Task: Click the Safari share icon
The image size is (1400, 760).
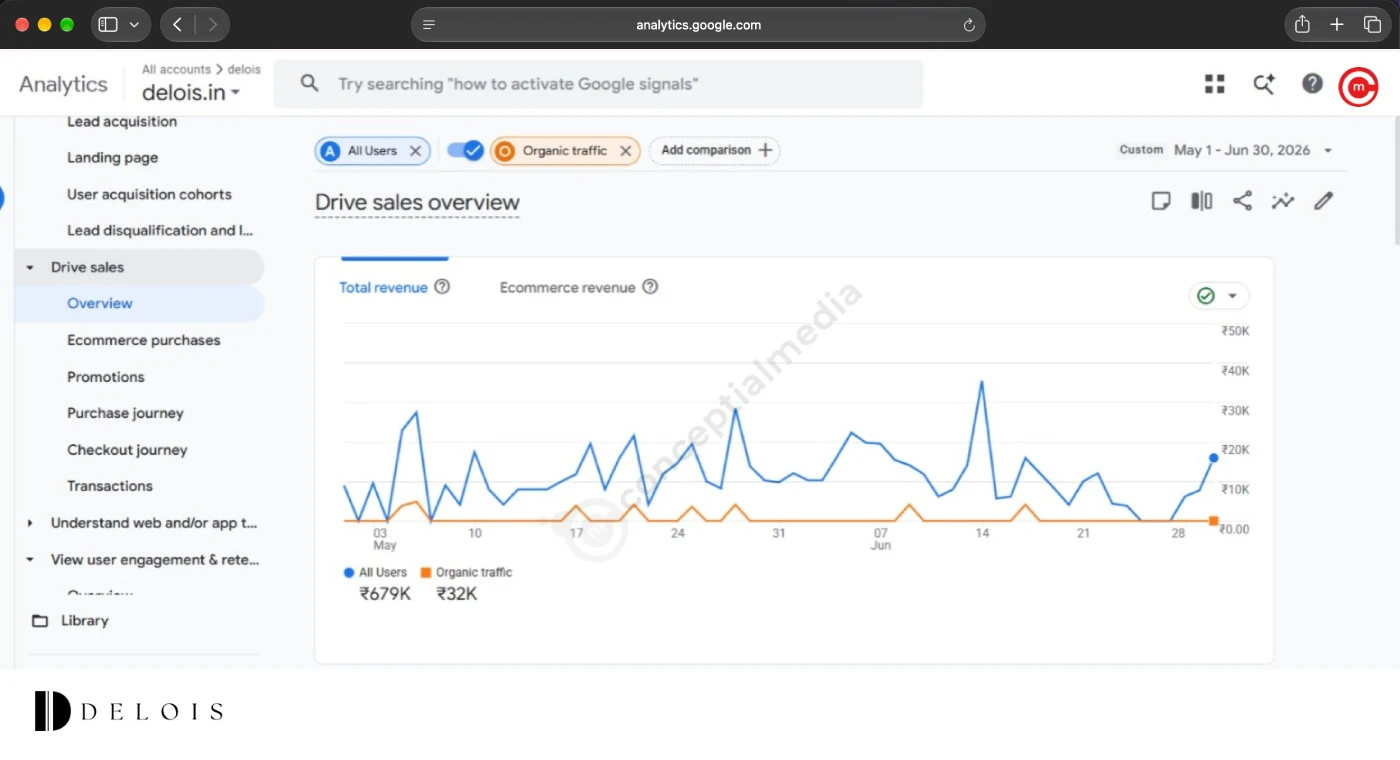Action: click(x=1302, y=25)
